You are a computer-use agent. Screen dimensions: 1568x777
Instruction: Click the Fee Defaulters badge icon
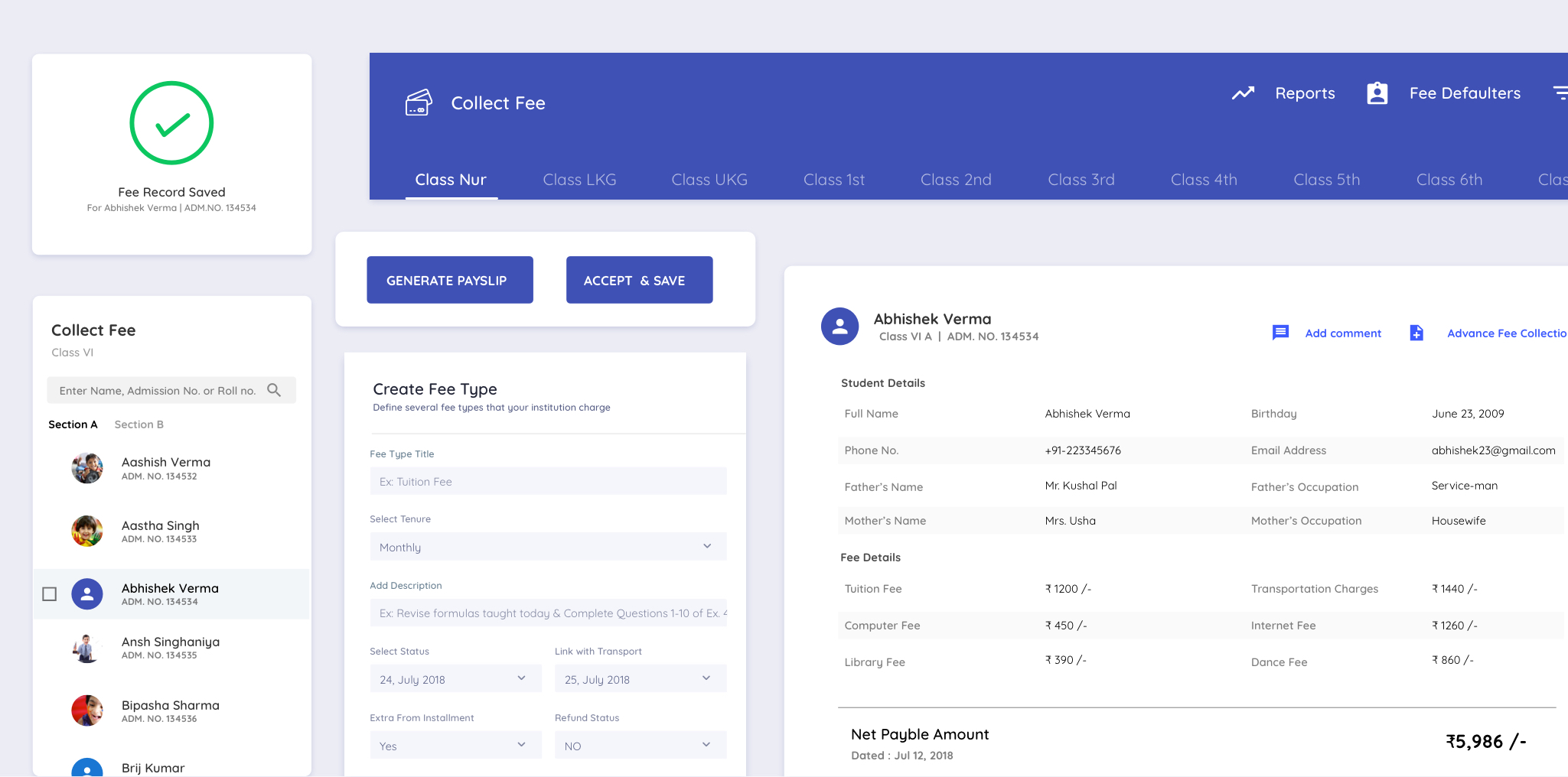(x=1377, y=93)
